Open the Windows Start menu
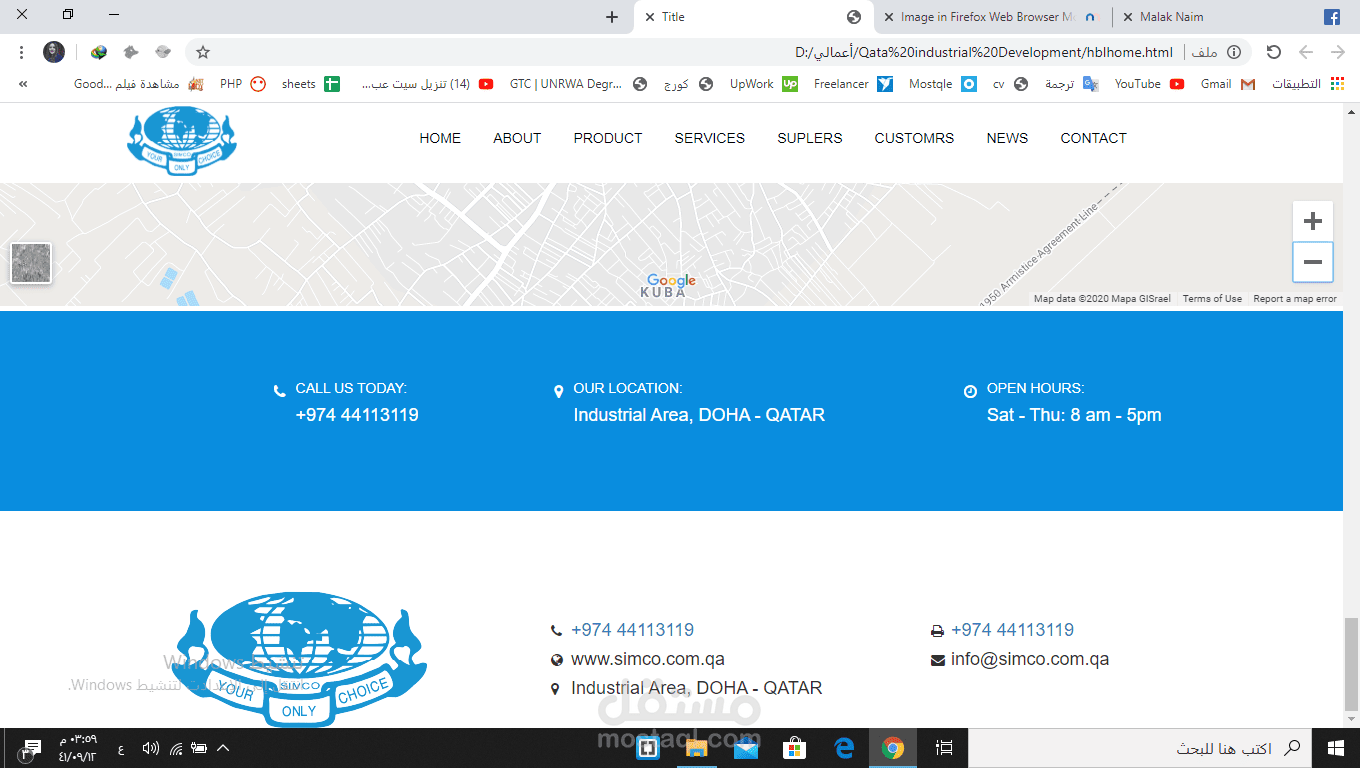The image size is (1360, 768). pyautogui.click(x=1335, y=748)
